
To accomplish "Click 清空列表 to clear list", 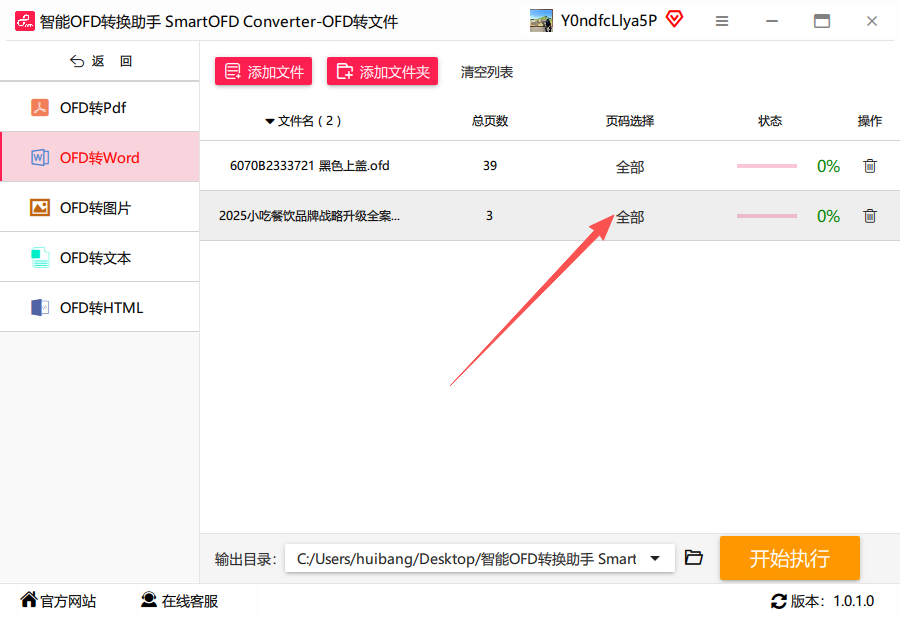I will tap(487, 72).
